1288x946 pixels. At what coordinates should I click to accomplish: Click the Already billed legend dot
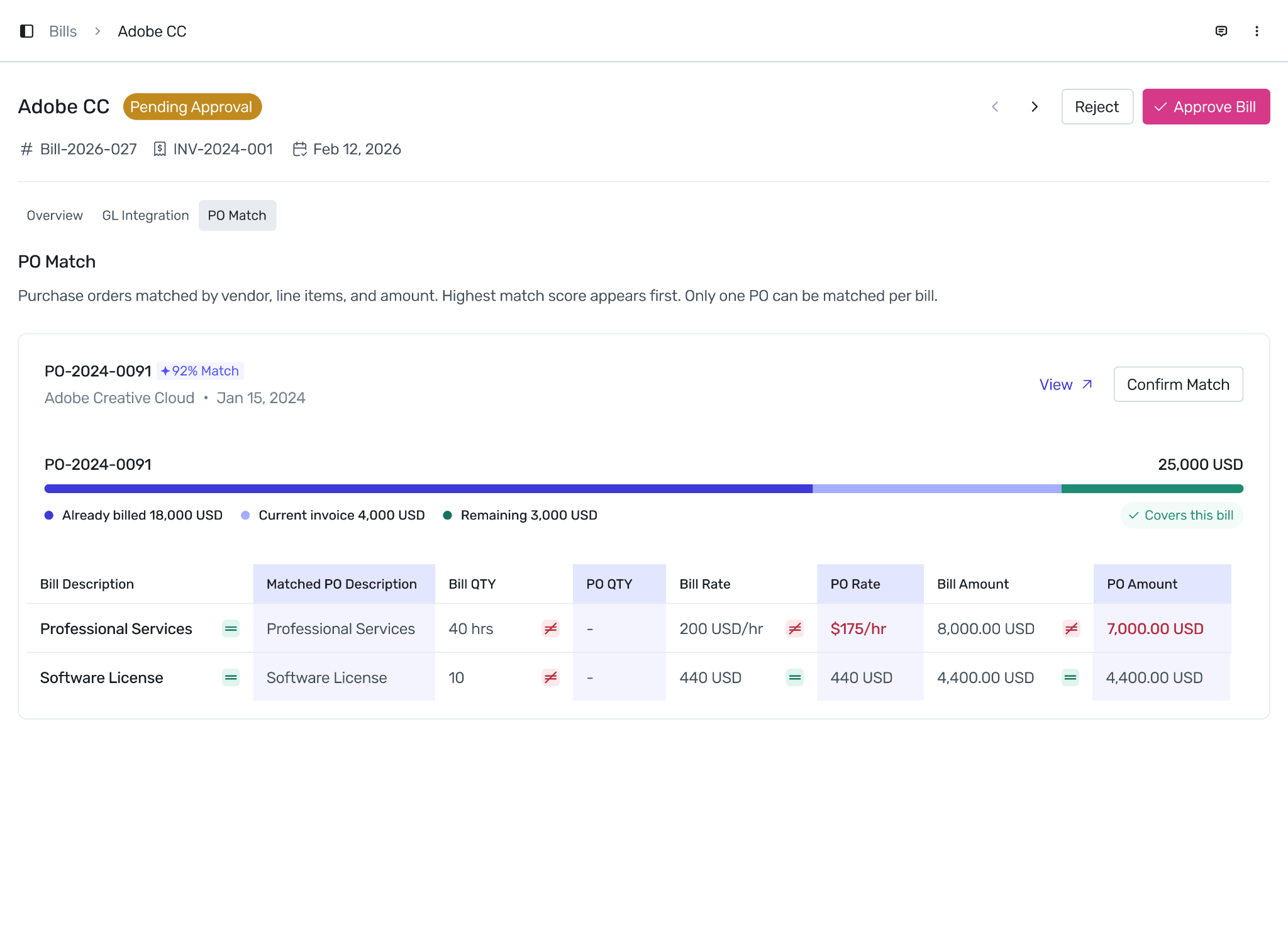(x=49, y=515)
